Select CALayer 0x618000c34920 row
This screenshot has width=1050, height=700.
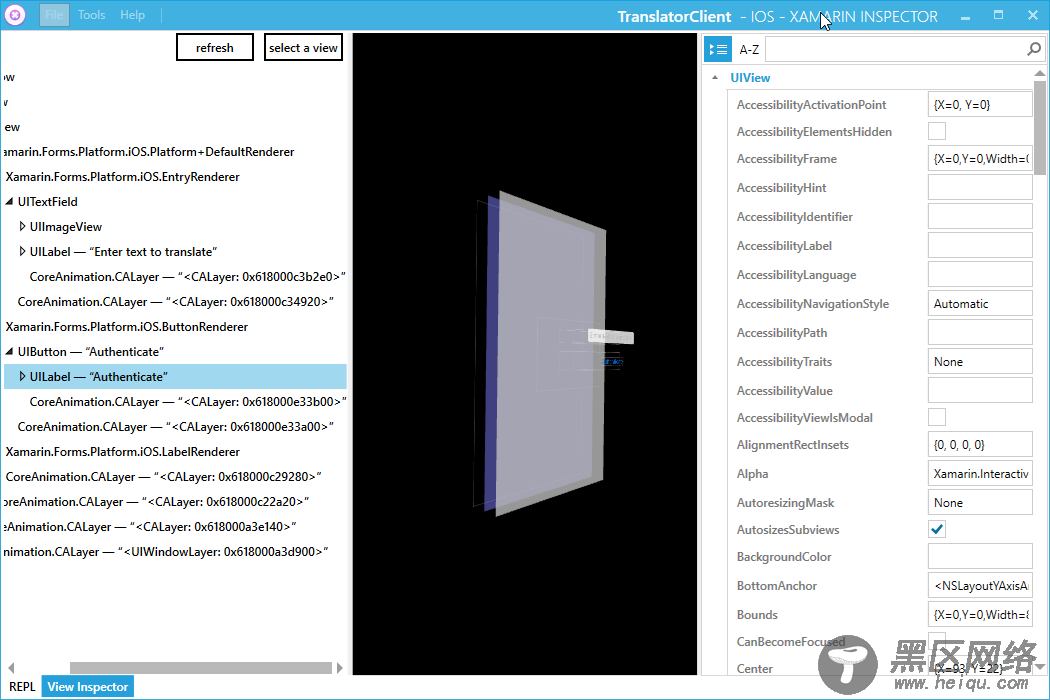coord(175,301)
